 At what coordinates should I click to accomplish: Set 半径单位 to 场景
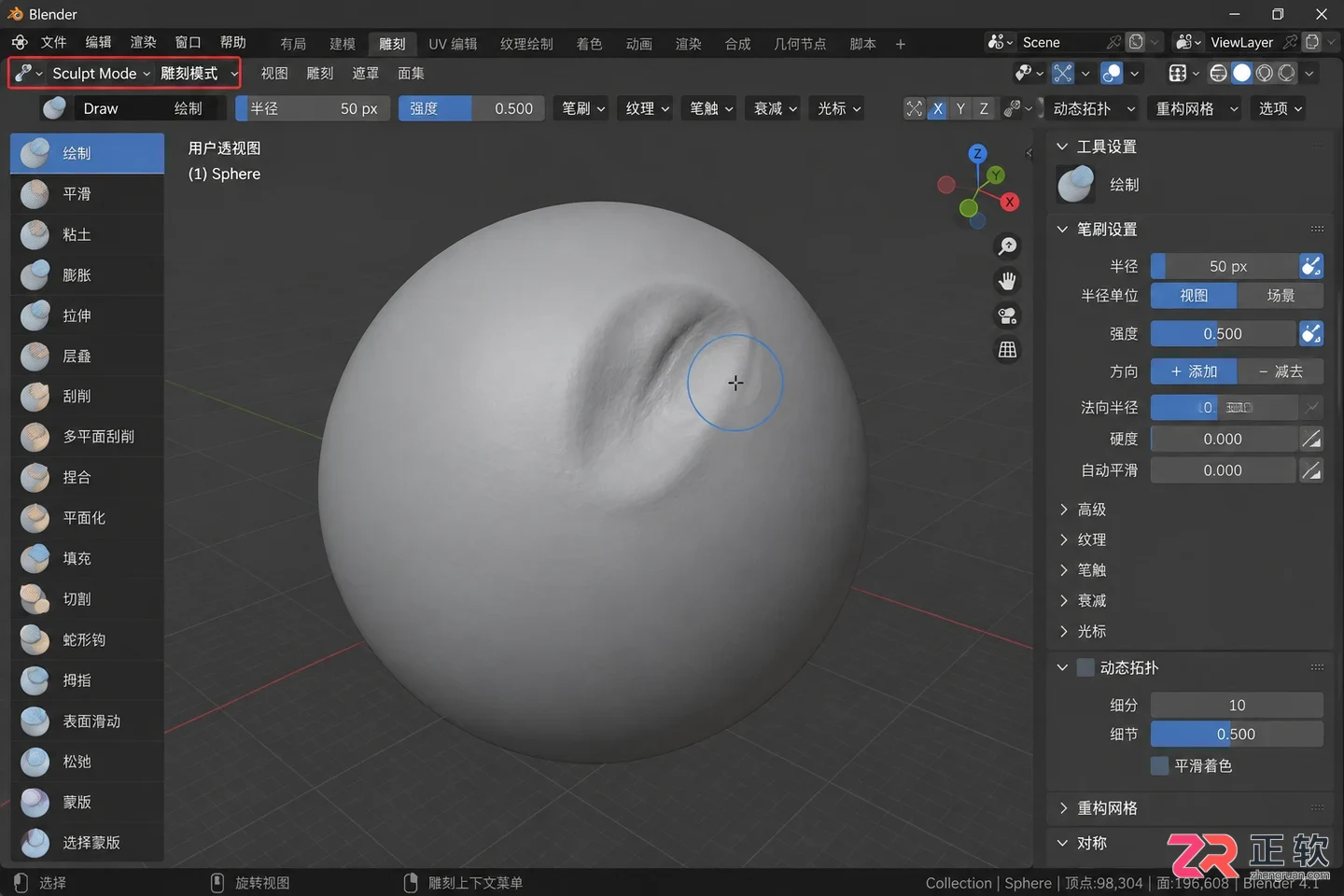pyautogui.click(x=1281, y=296)
